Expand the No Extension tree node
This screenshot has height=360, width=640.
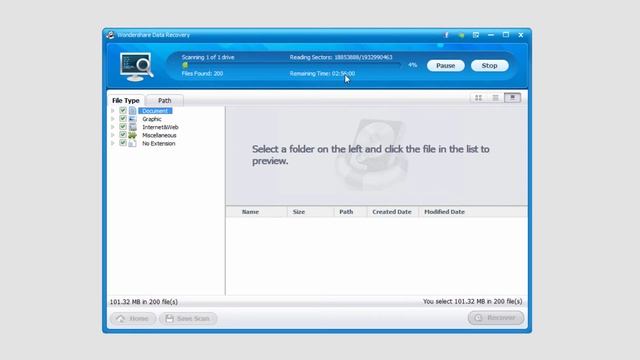113,143
